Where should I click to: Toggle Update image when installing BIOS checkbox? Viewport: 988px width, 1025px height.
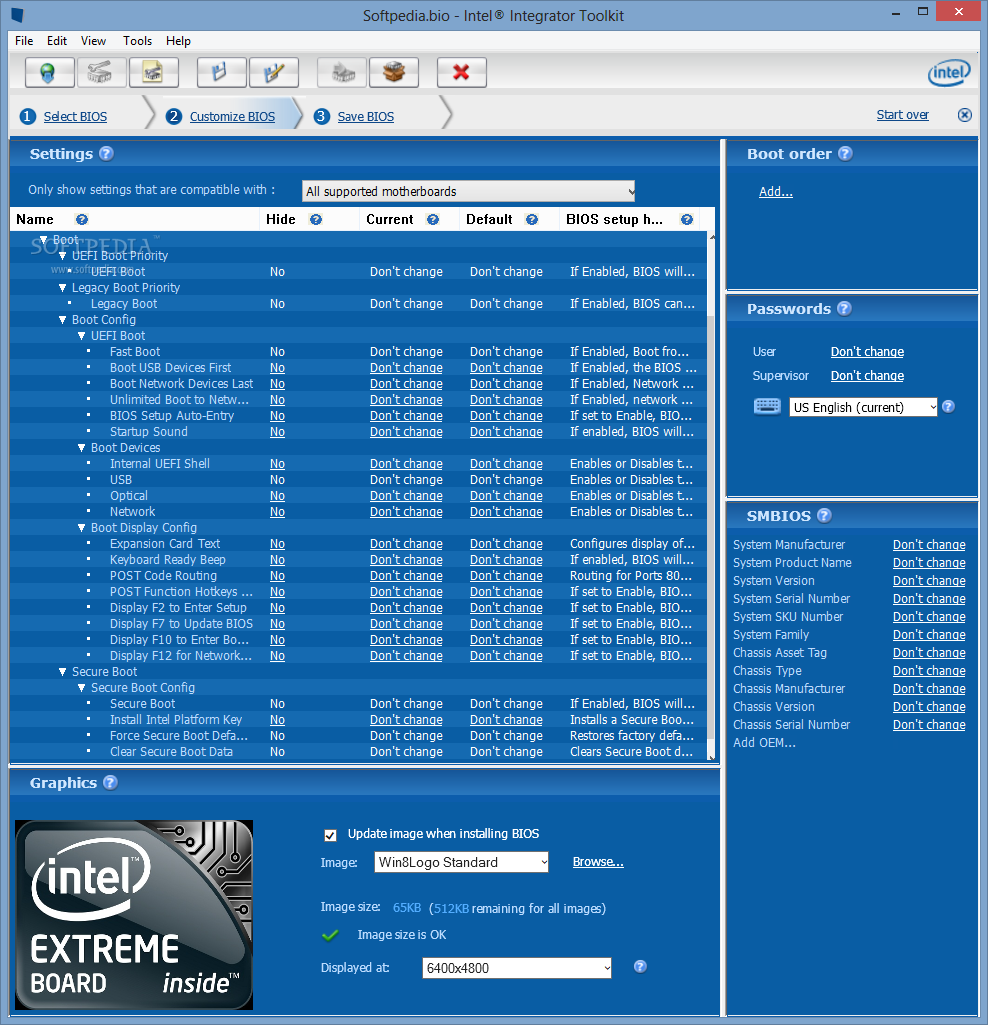(330, 835)
